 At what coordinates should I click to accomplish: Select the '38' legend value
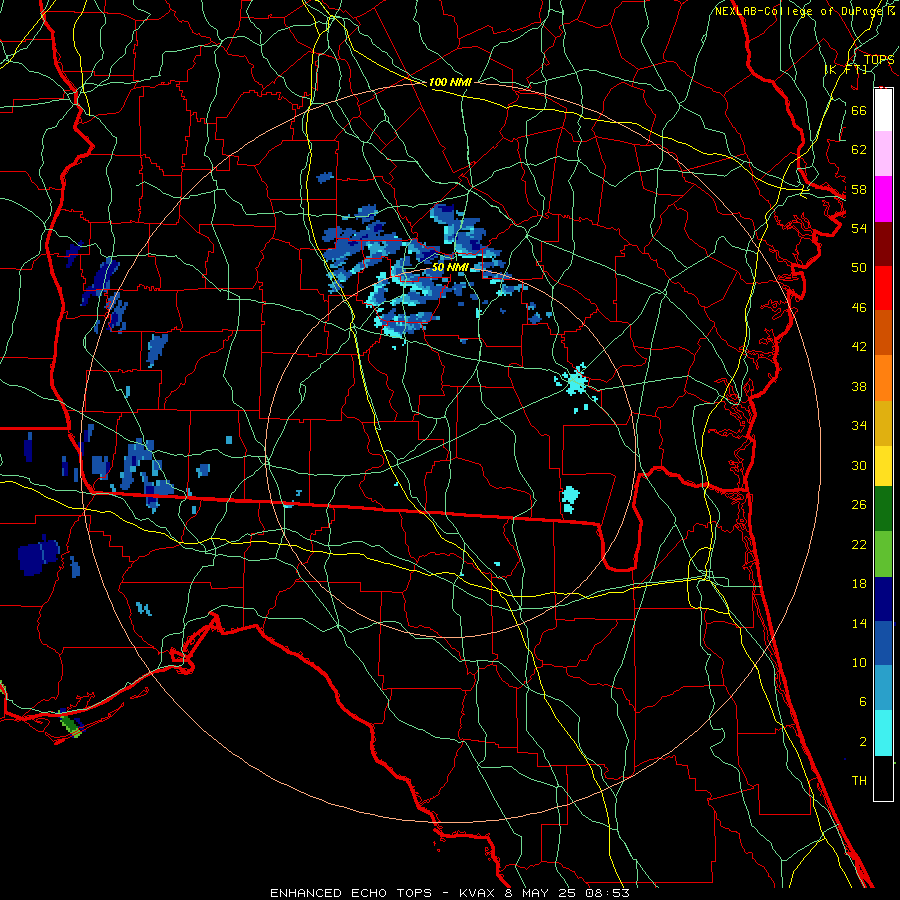tap(859, 386)
